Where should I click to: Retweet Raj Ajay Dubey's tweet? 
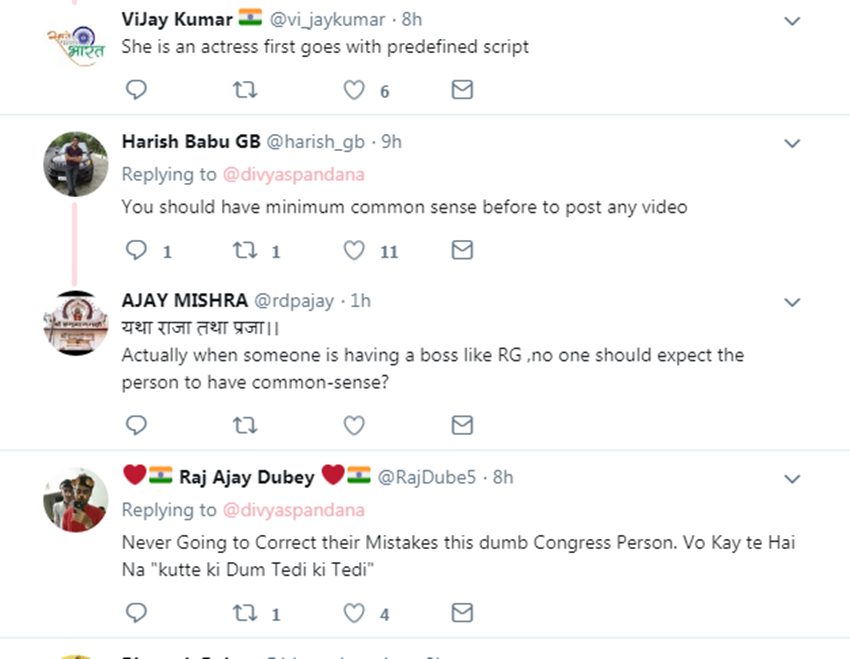245,612
